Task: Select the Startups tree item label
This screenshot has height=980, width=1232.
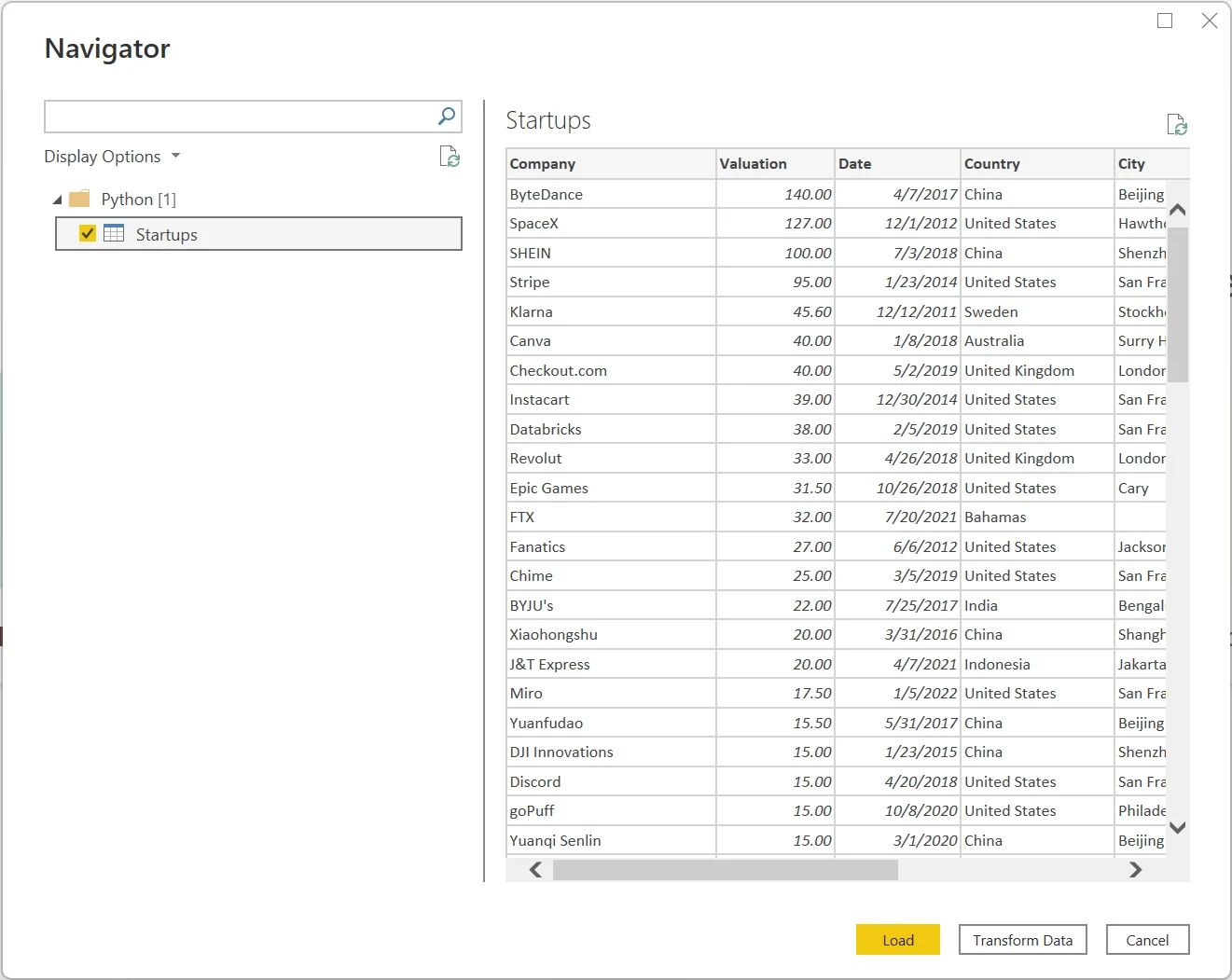Action: click(166, 234)
